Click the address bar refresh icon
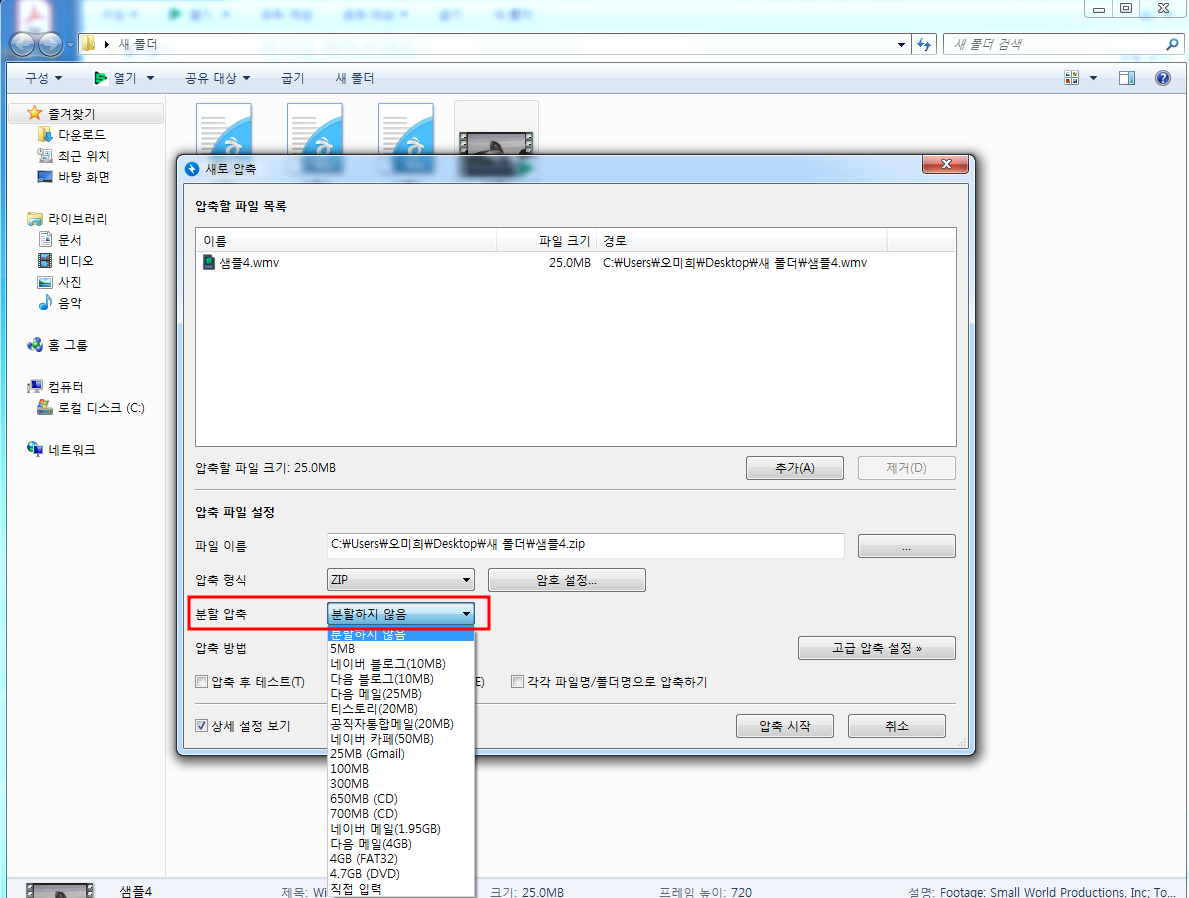1189x898 pixels. [924, 44]
